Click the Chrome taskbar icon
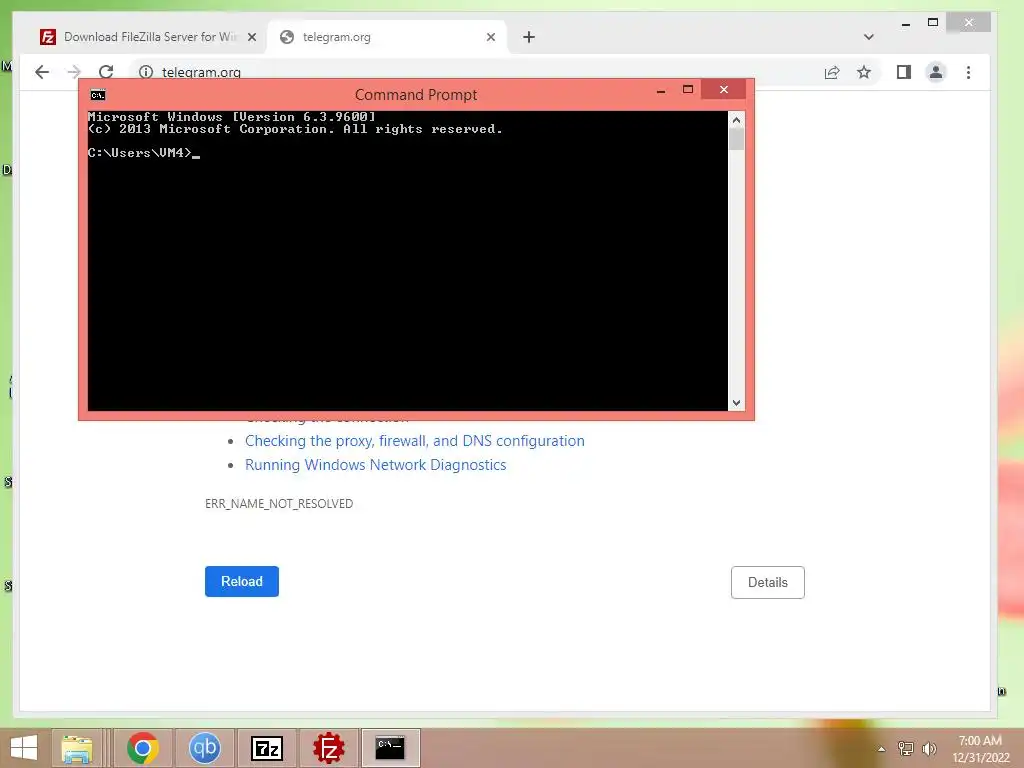Screen dimensions: 1024x768 (x=143, y=748)
